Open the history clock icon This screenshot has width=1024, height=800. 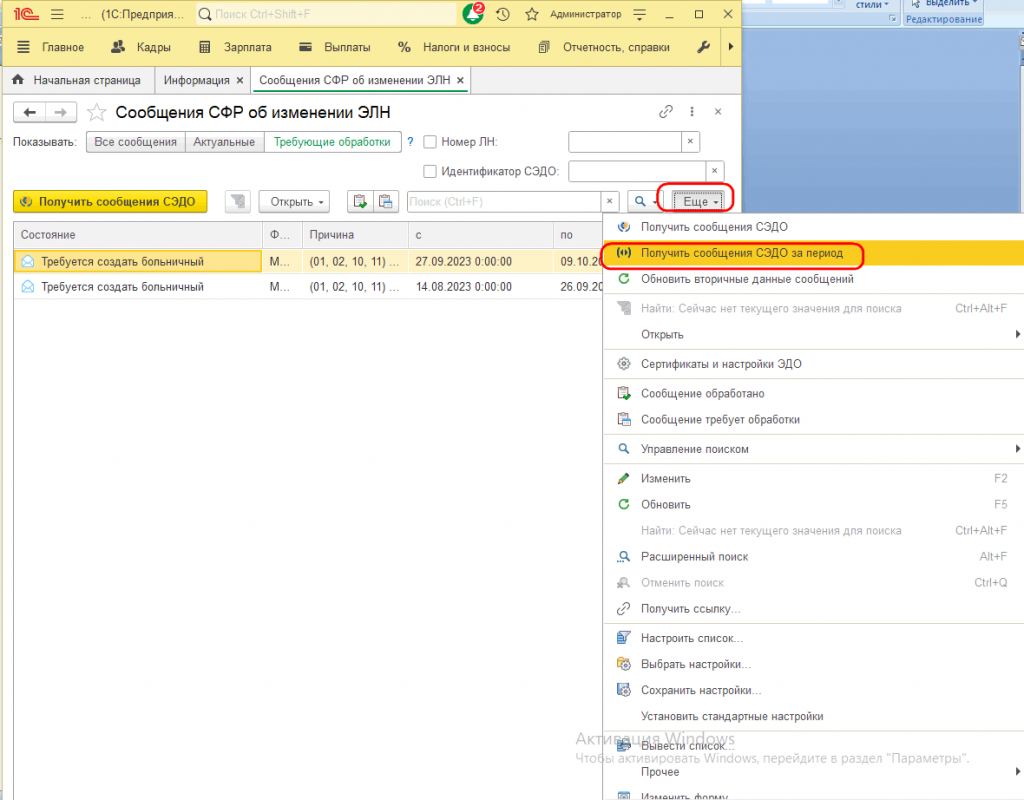coord(502,14)
